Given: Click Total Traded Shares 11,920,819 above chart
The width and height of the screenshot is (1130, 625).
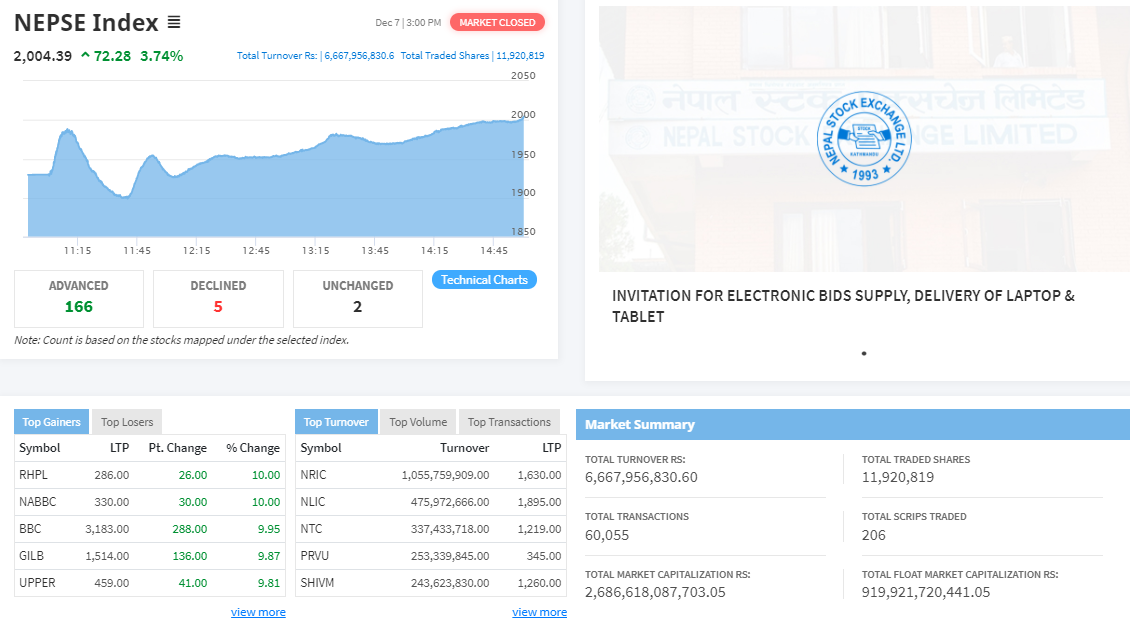Looking at the screenshot, I should (472, 56).
